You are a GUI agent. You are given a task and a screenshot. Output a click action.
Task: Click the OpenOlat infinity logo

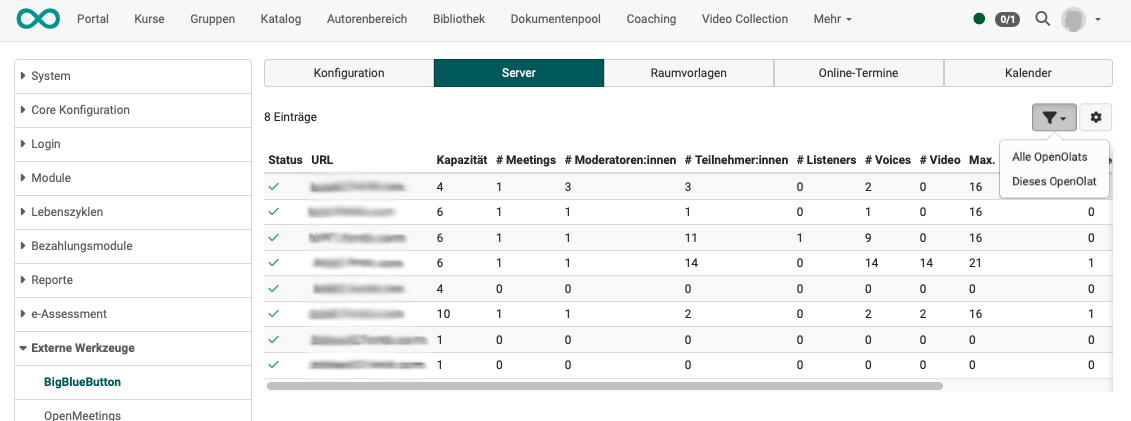pos(46,19)
